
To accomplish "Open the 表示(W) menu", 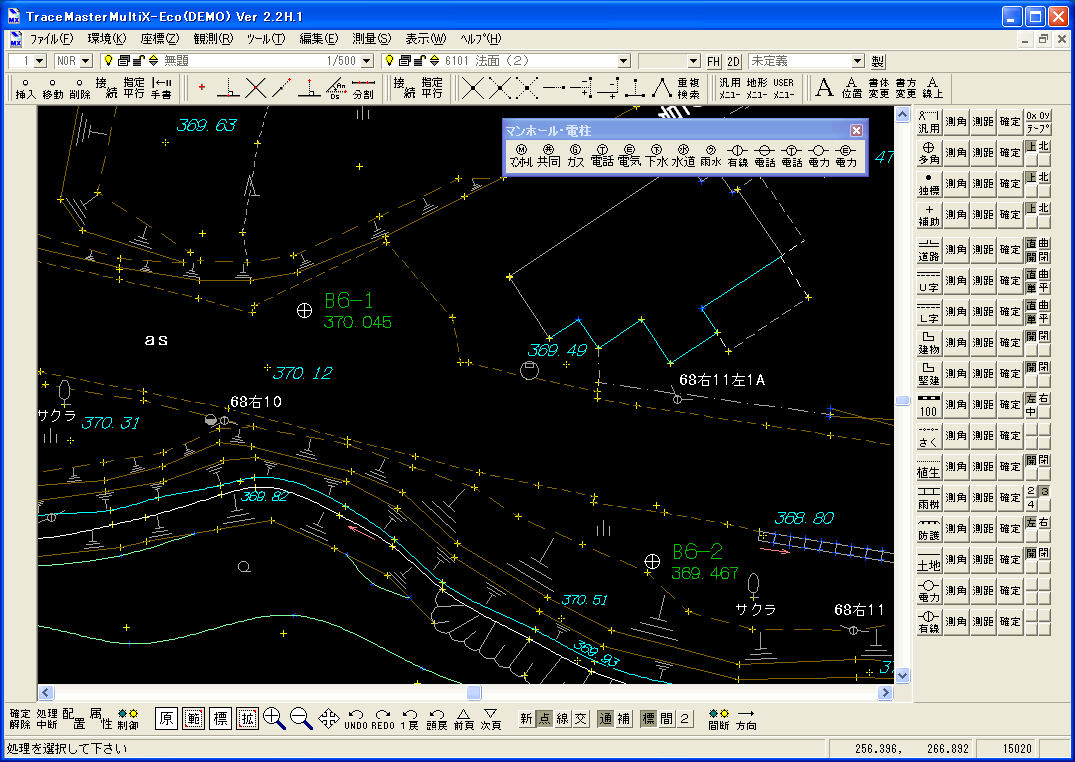I will tap(425, 39).
